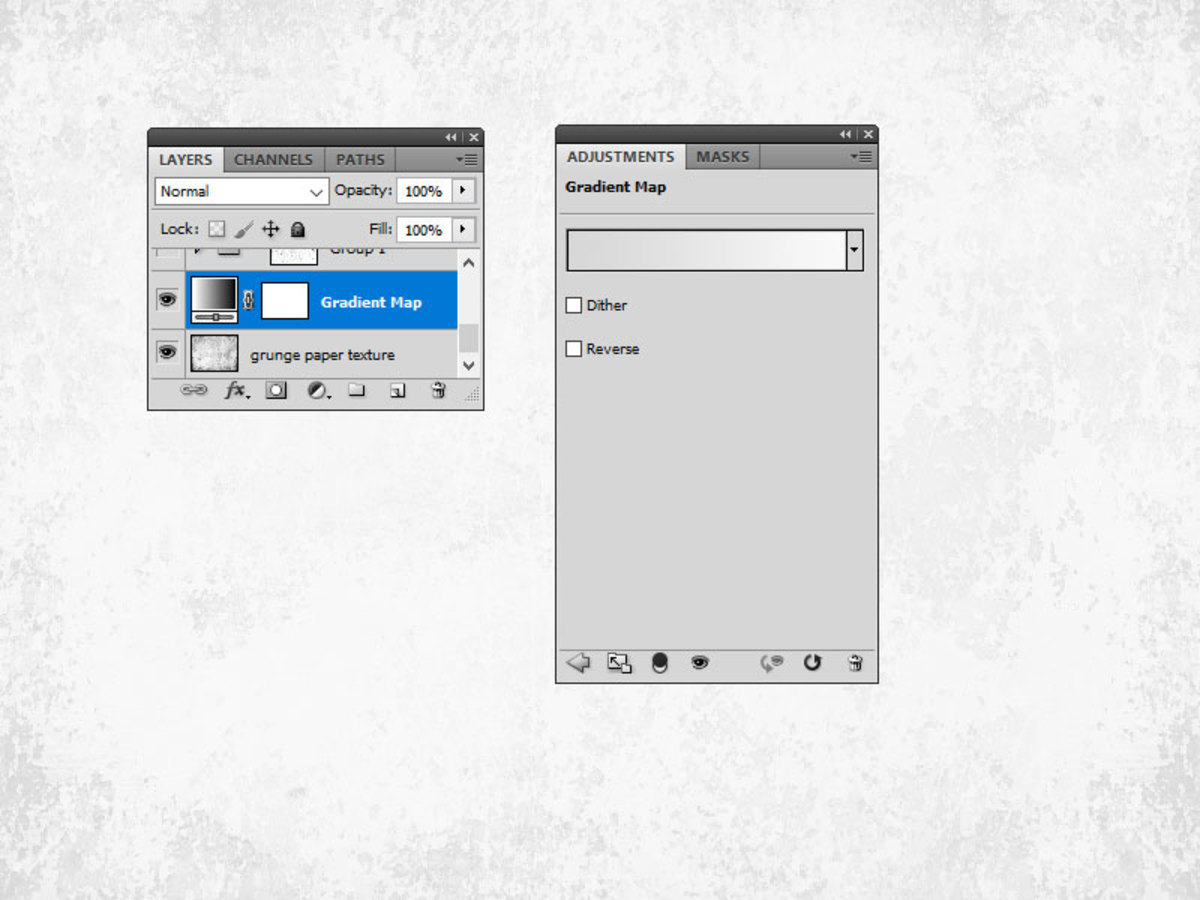Clip adjustment to the layer below
Viewport: 1200px width, 900px height.
click(618, 662)
